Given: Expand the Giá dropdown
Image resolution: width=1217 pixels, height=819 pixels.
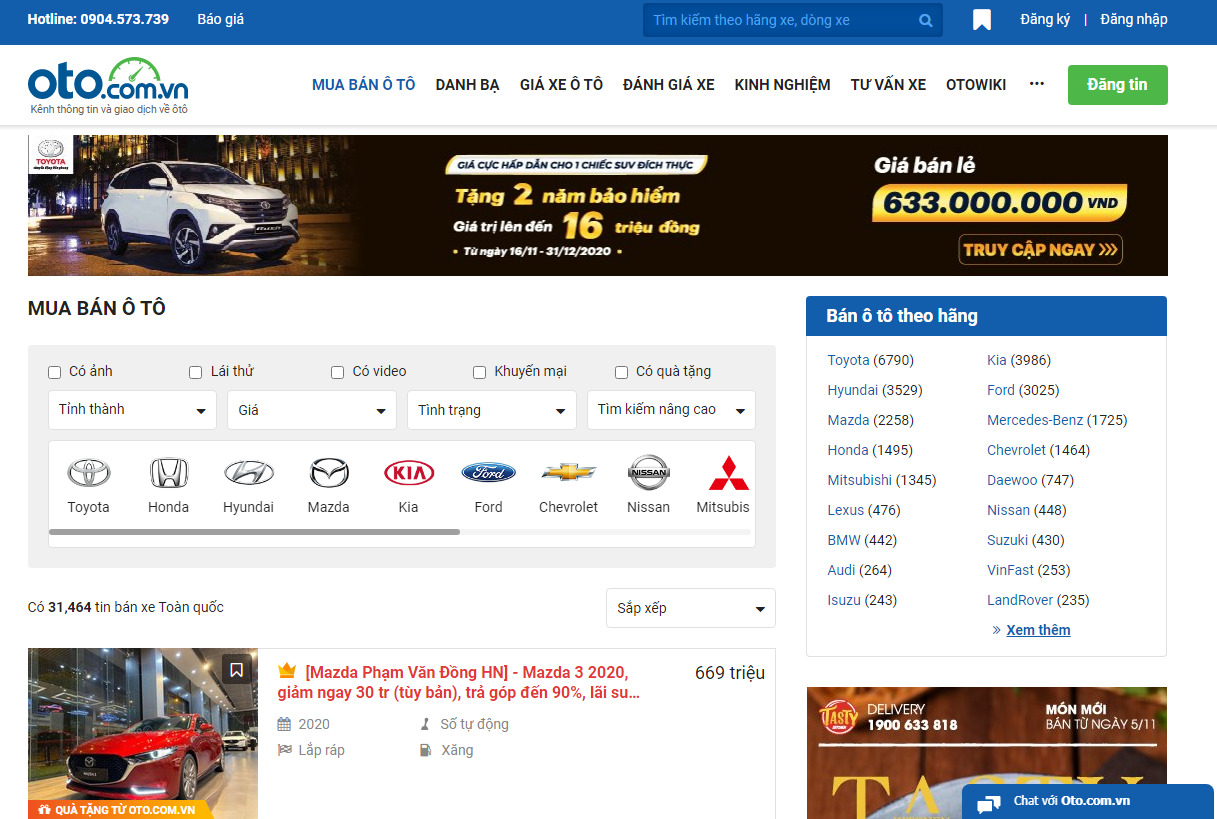Looking at the screenshot, I should [312, 410].
